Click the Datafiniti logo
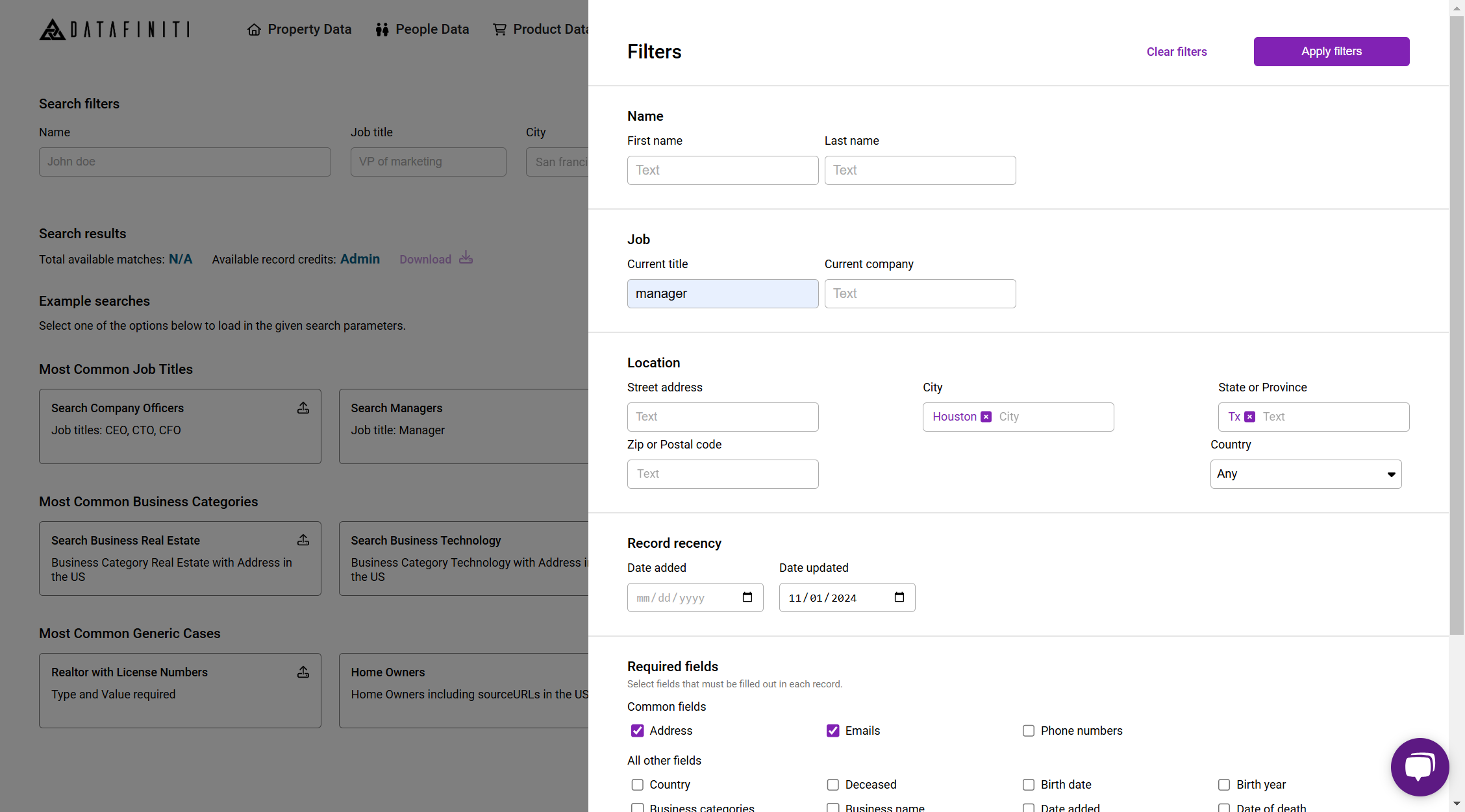Viewport: 1465px width, 812px height. 114,29
